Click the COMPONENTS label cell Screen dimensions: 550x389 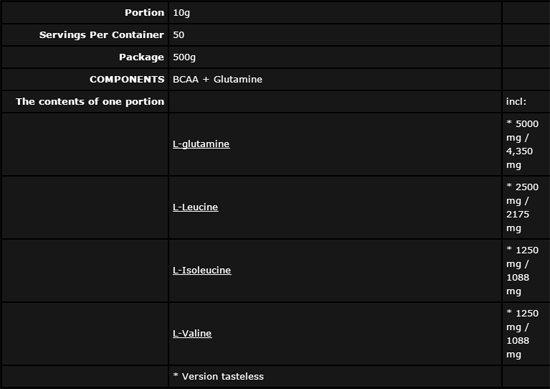click(85, 80)
